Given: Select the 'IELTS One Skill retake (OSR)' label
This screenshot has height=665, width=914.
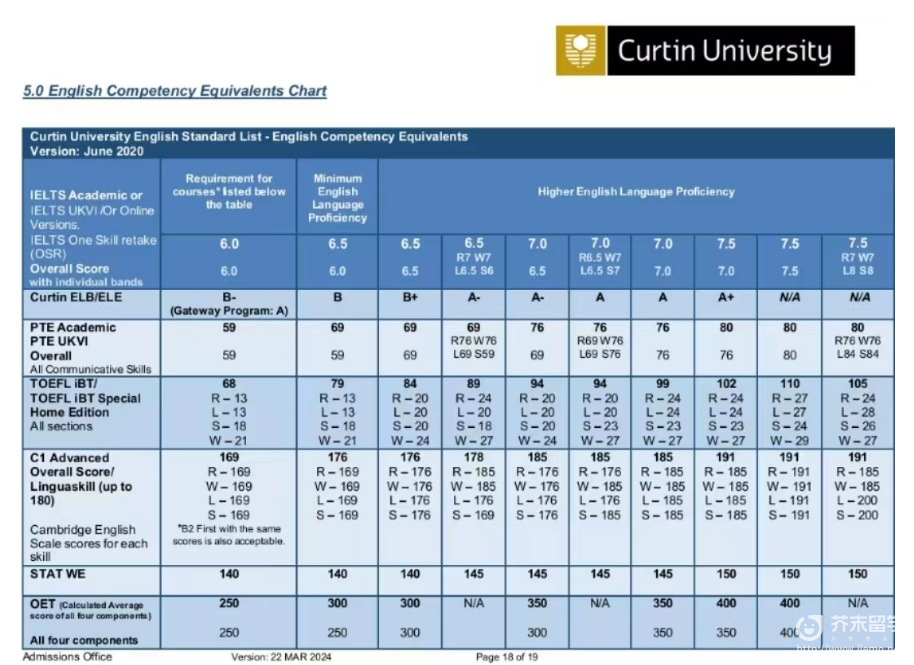Looking at the screenshot, I should pos(93,247).
